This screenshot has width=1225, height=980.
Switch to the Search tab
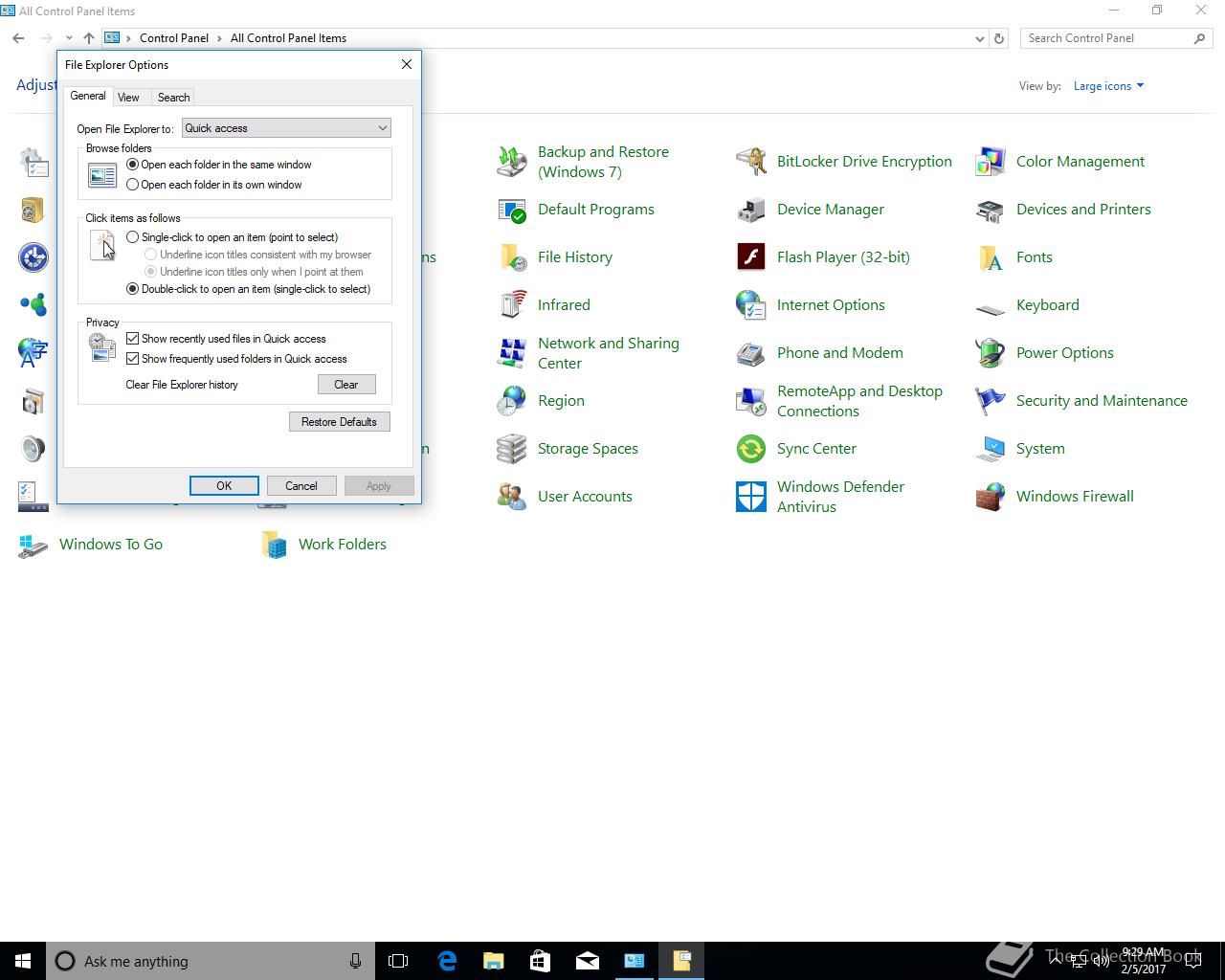pyautogui.click(x=173, y=98)
